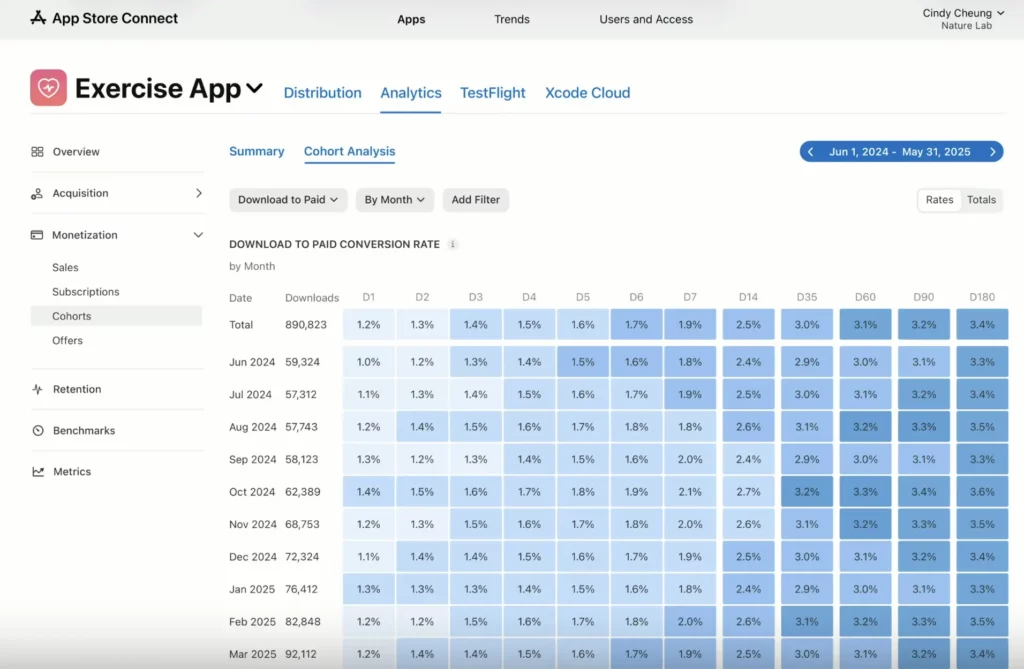Collapse the Monetization sidebar section

(x=198, y=235)
